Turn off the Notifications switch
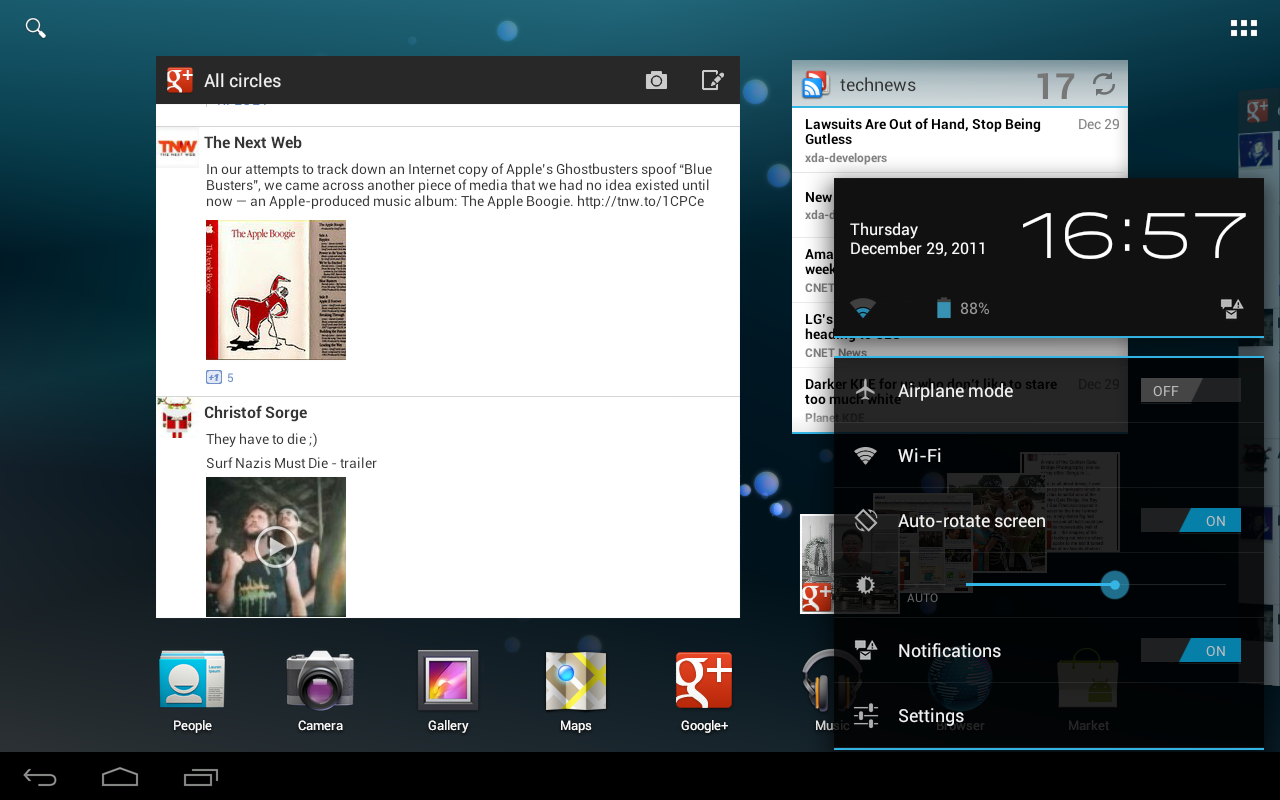1280x800 pixels. pyautogui.click(x=1190, y=651)
